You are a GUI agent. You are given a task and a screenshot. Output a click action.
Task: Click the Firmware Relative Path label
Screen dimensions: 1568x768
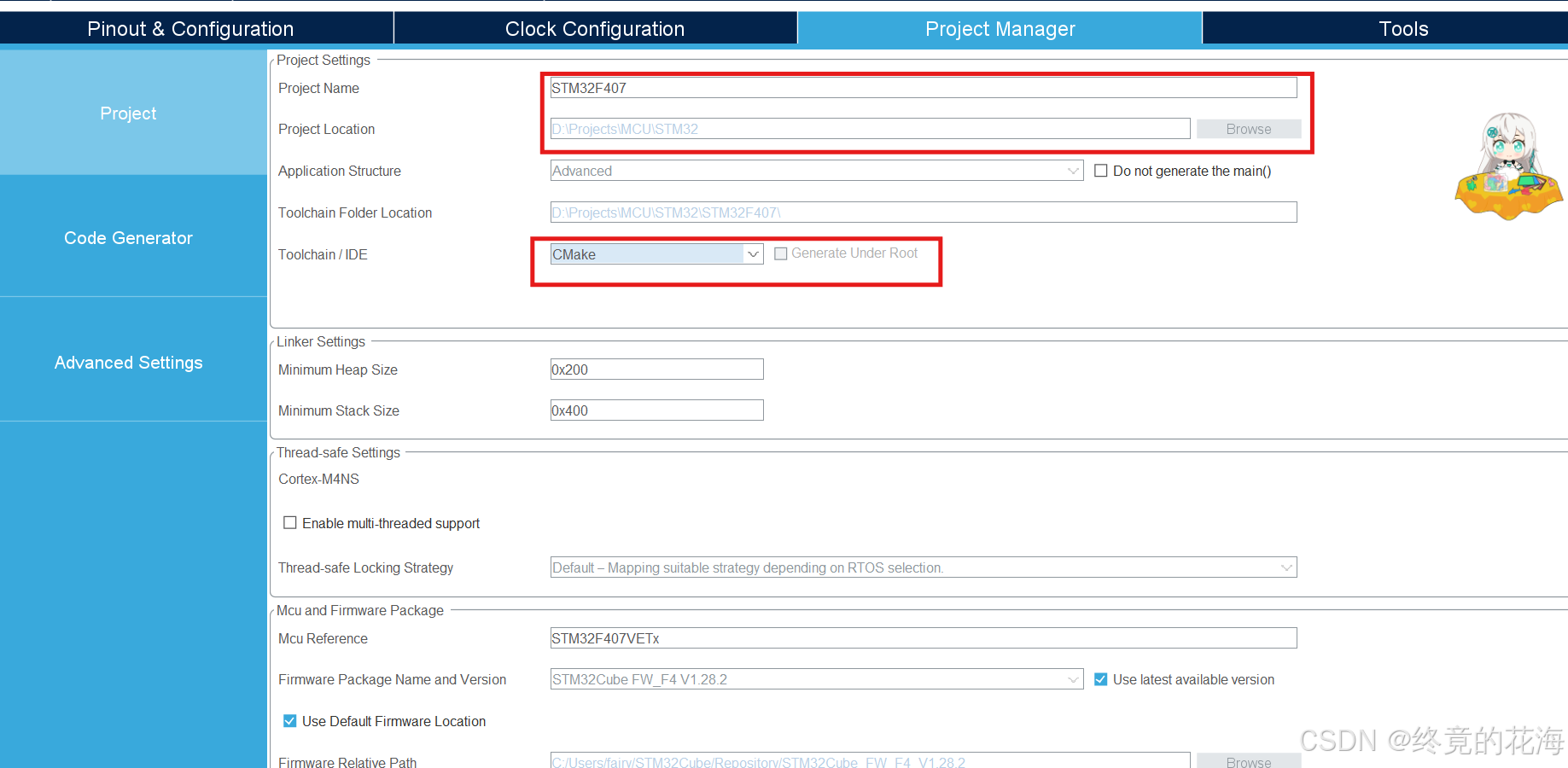point(347,762)
